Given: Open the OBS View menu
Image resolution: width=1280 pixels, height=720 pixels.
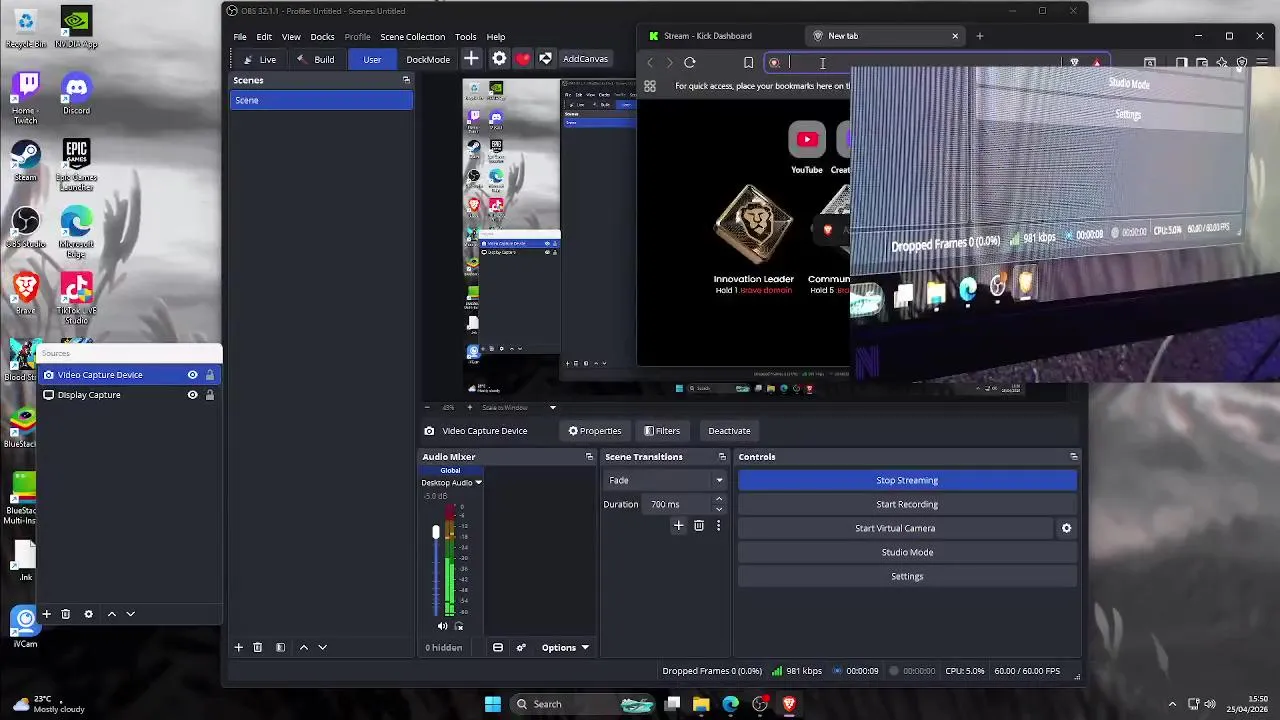Looking at the screenshot, I should (x=291, y=37).
